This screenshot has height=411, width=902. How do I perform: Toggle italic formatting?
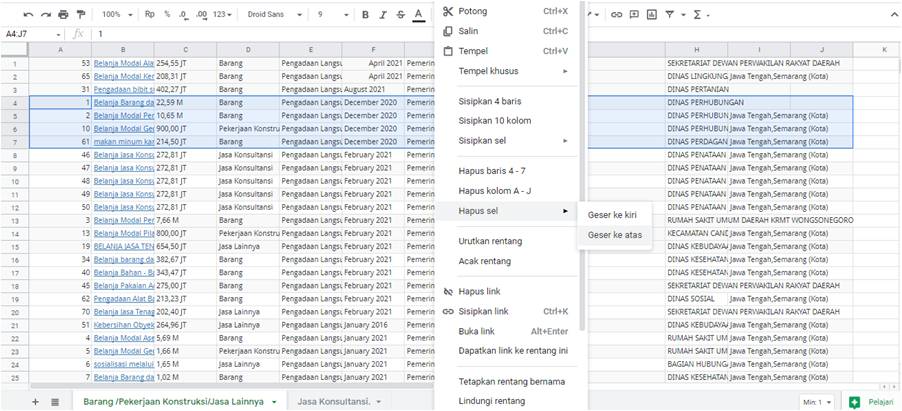pos(383,14)
